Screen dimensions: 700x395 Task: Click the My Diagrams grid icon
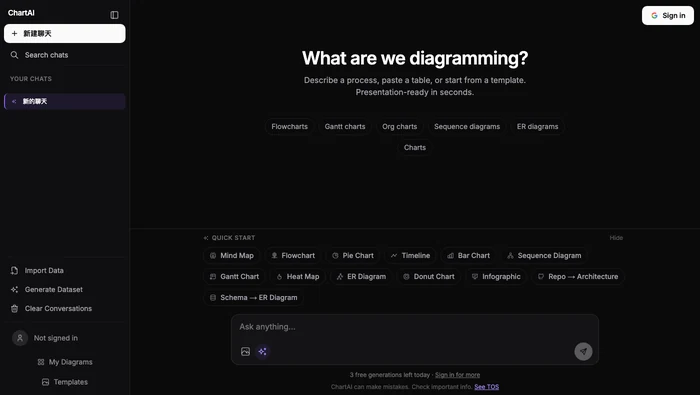point(41,362)
